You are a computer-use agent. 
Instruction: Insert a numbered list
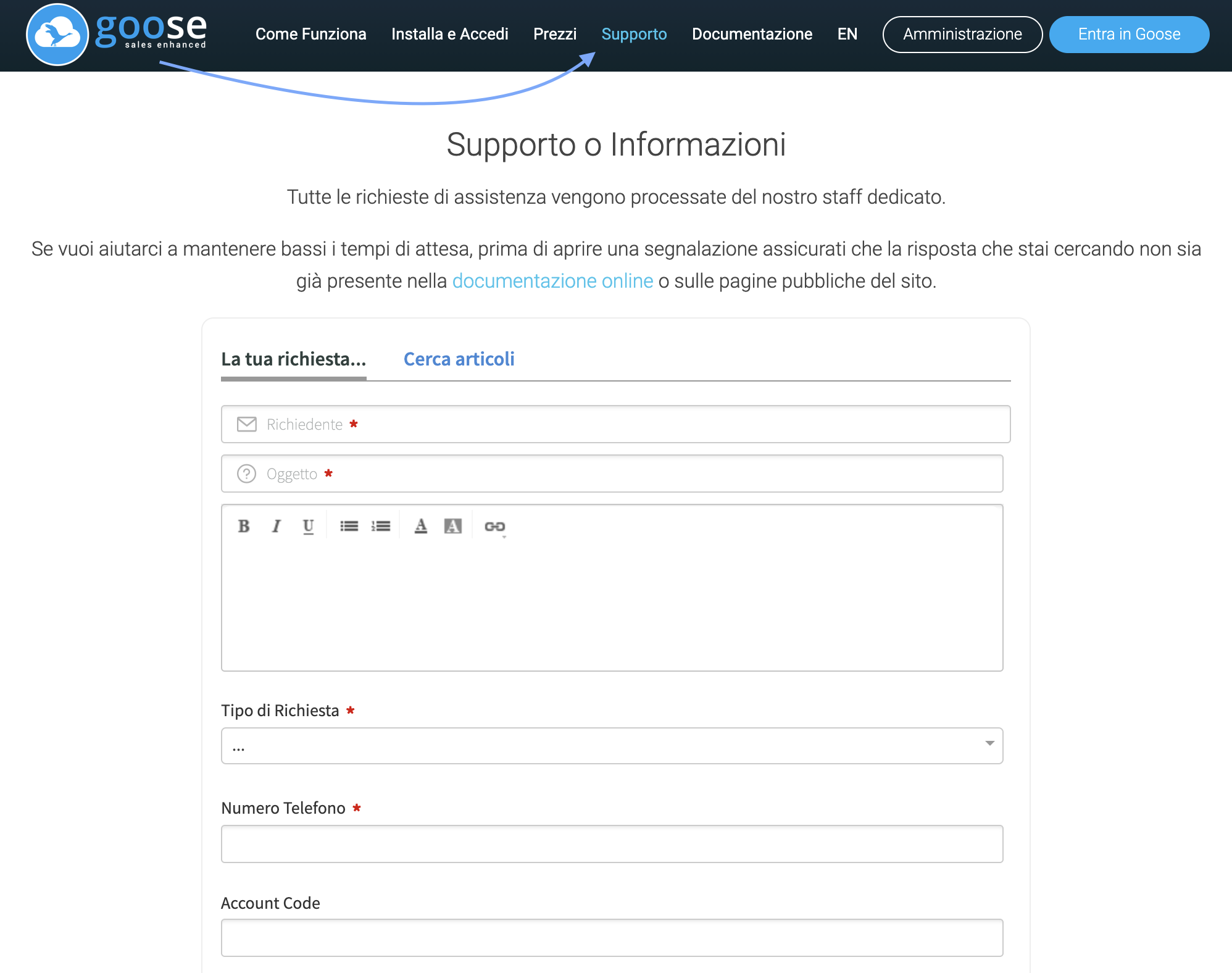click(381, 526)
